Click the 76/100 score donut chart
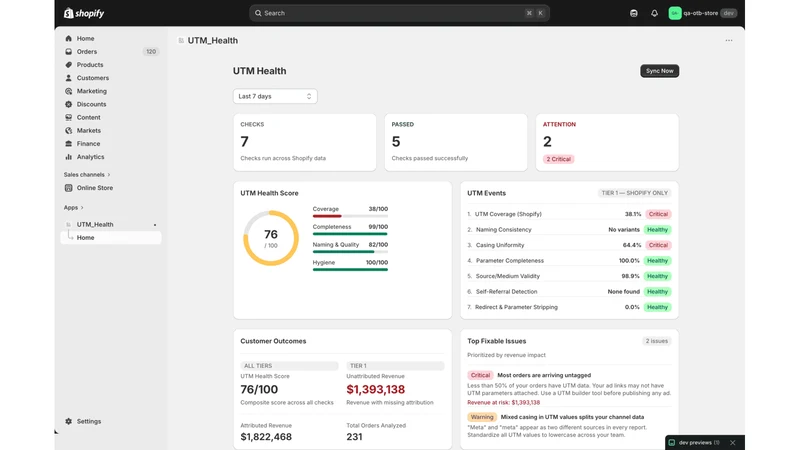Viewport: 800px width, 450px height. [x=271, y=238]
